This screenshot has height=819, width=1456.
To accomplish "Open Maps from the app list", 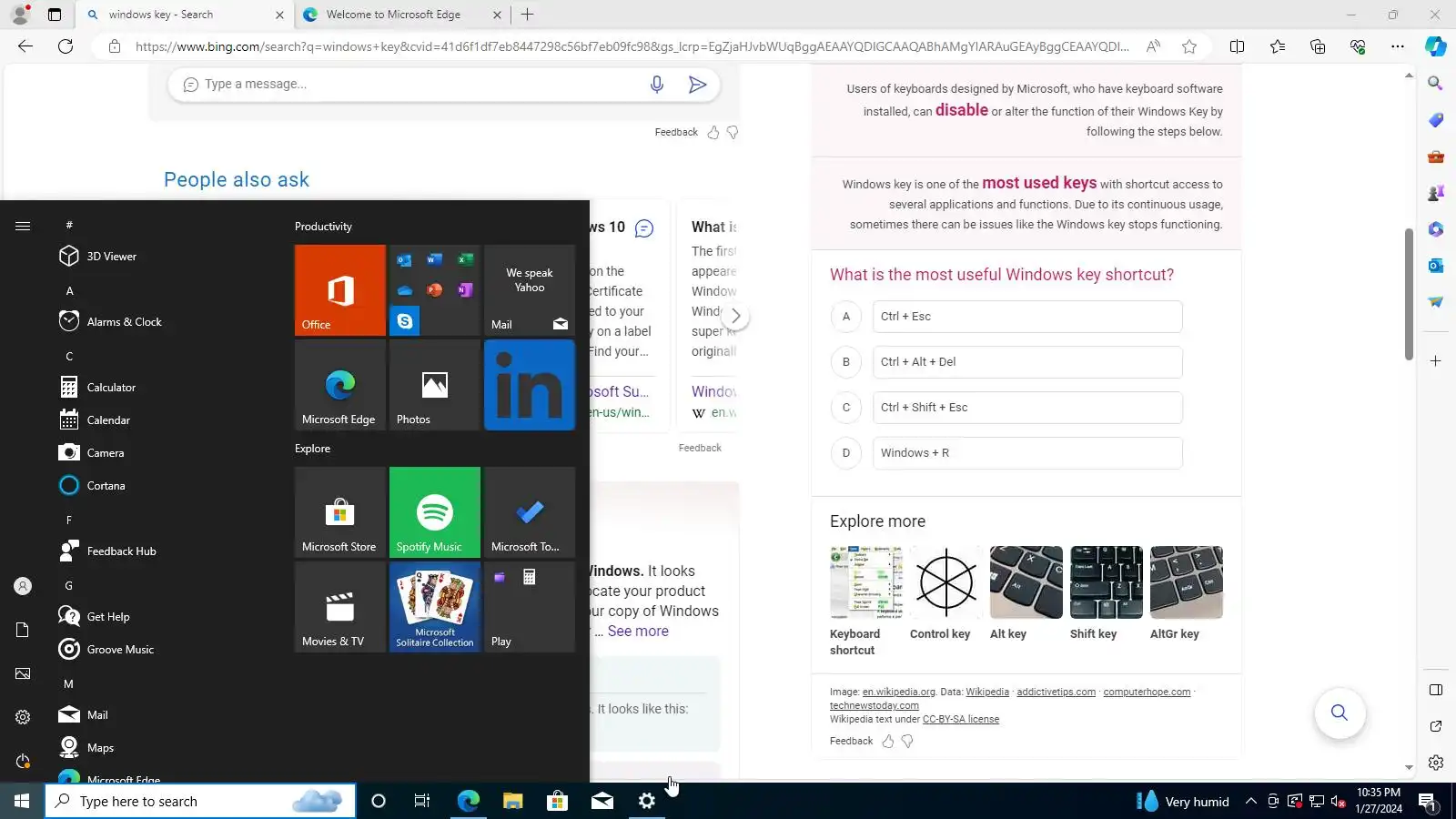I will (164, 748).
